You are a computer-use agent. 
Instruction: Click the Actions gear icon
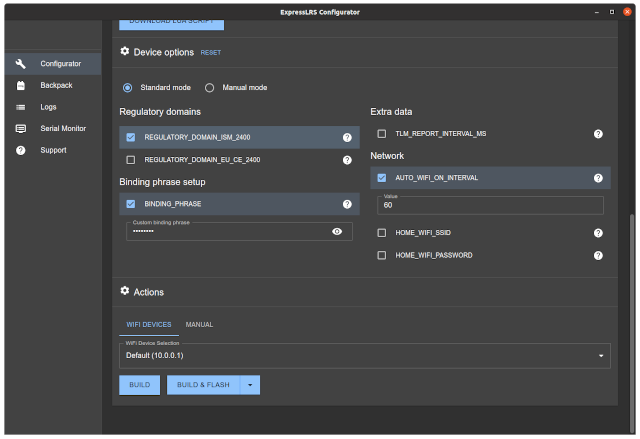pos(125,290)
